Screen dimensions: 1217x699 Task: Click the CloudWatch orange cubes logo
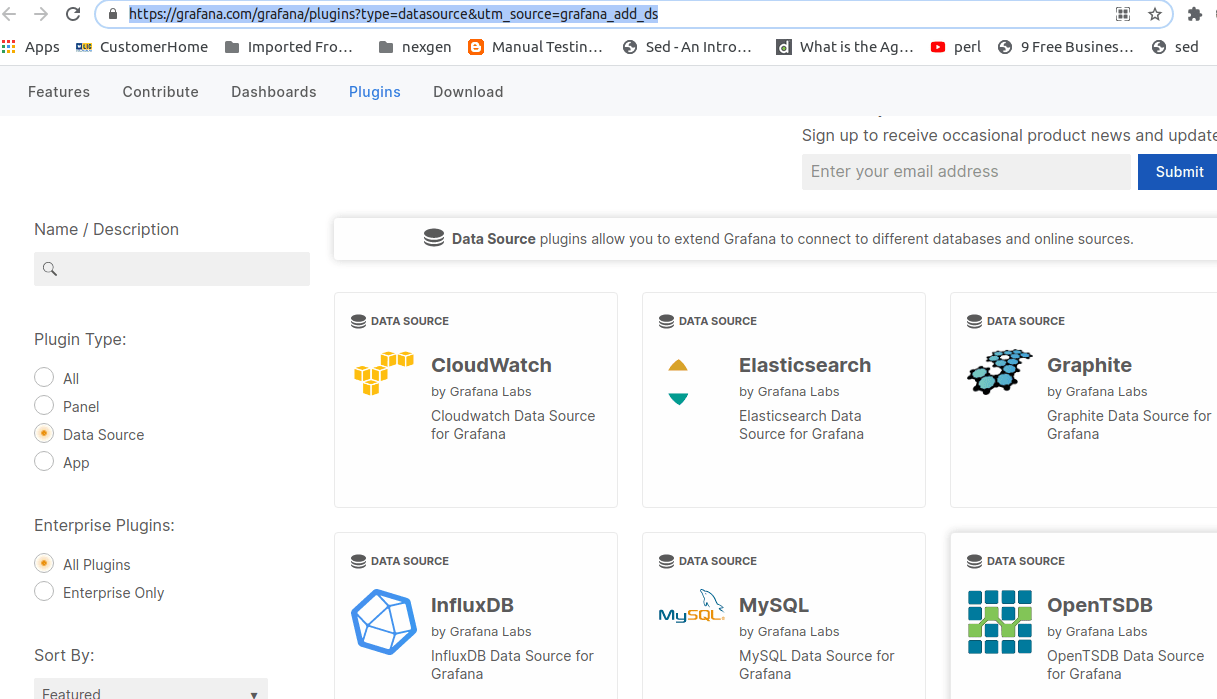(x=384, y=373)
